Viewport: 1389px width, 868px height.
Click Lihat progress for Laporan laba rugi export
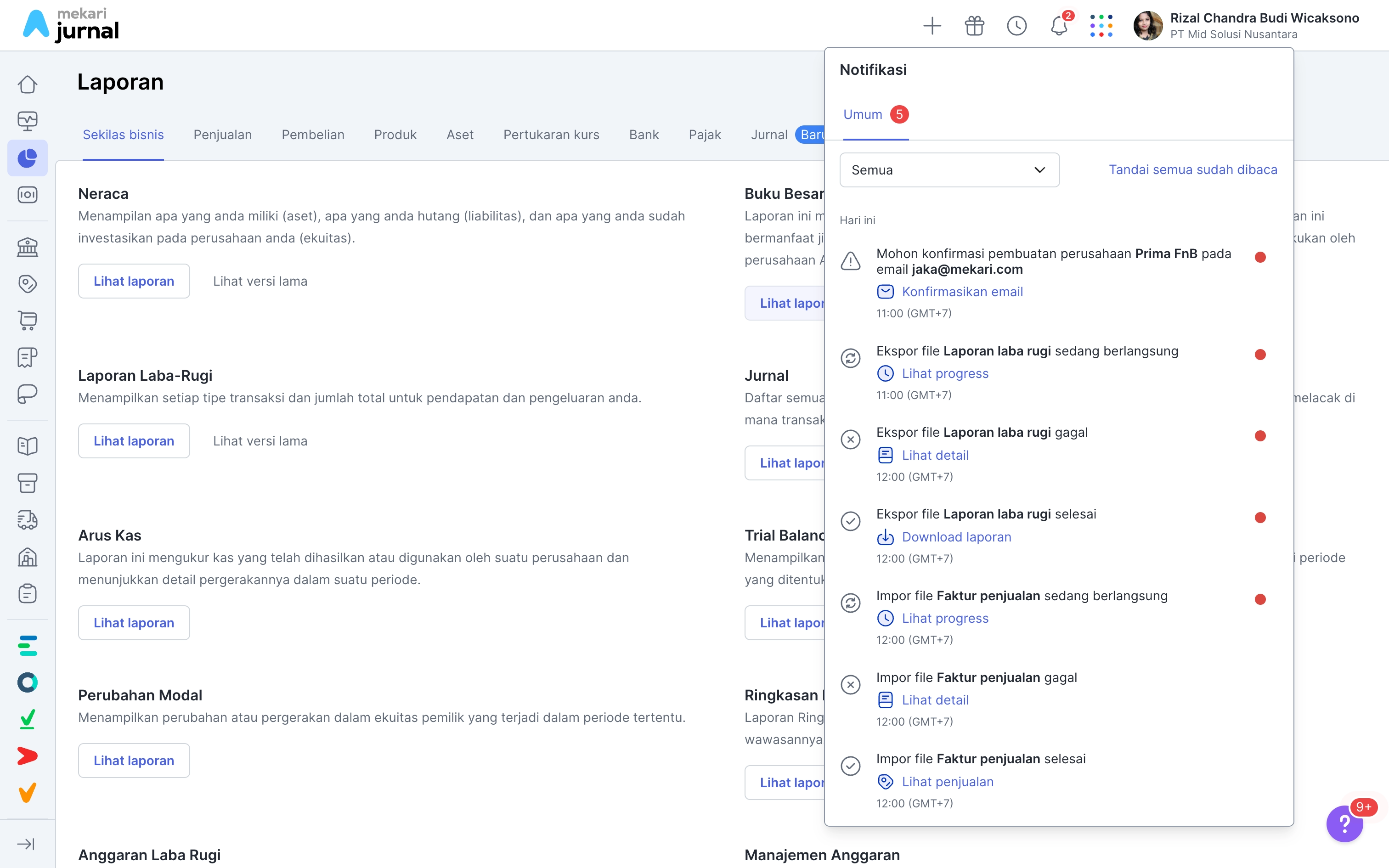(945, 373)
